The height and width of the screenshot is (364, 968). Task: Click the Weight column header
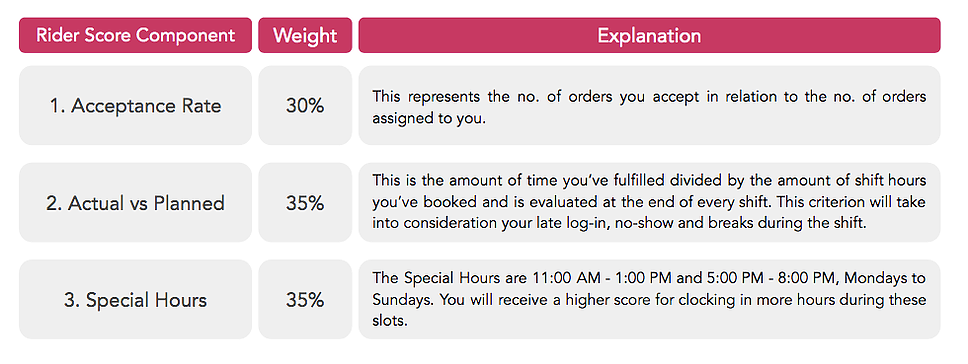(x=305, y=35)
